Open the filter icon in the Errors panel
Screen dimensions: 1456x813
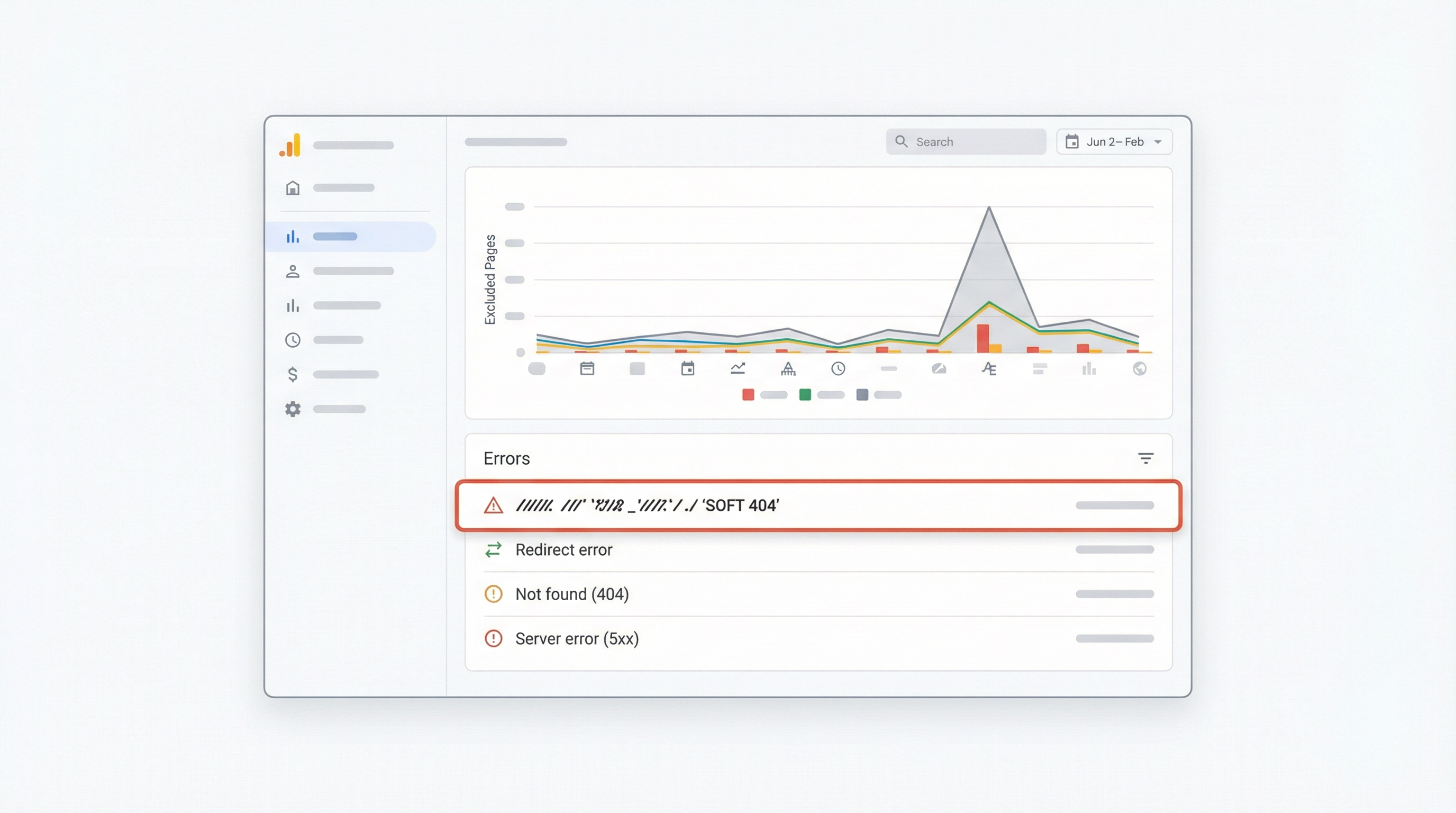1145,458
